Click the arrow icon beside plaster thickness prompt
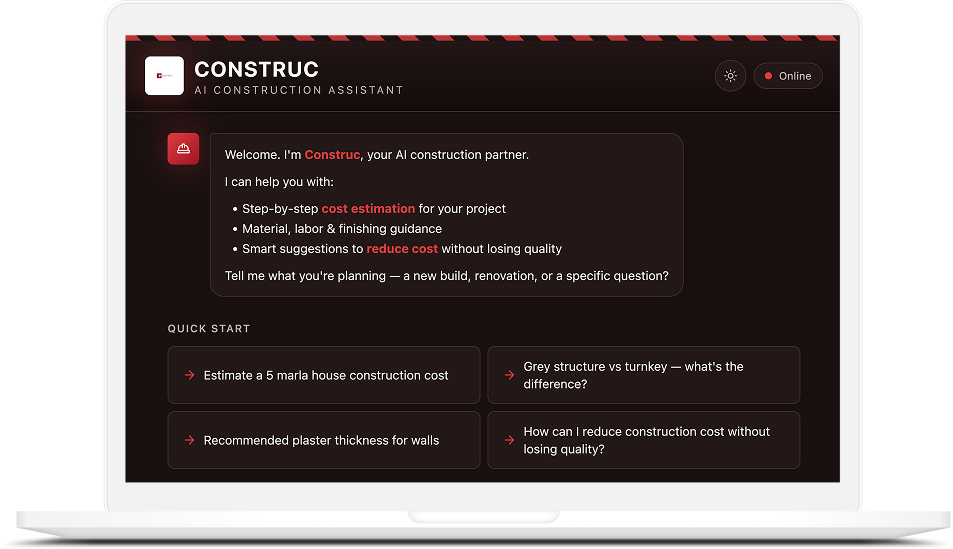This screenshot has height=549, width=953. pos(190,440)
